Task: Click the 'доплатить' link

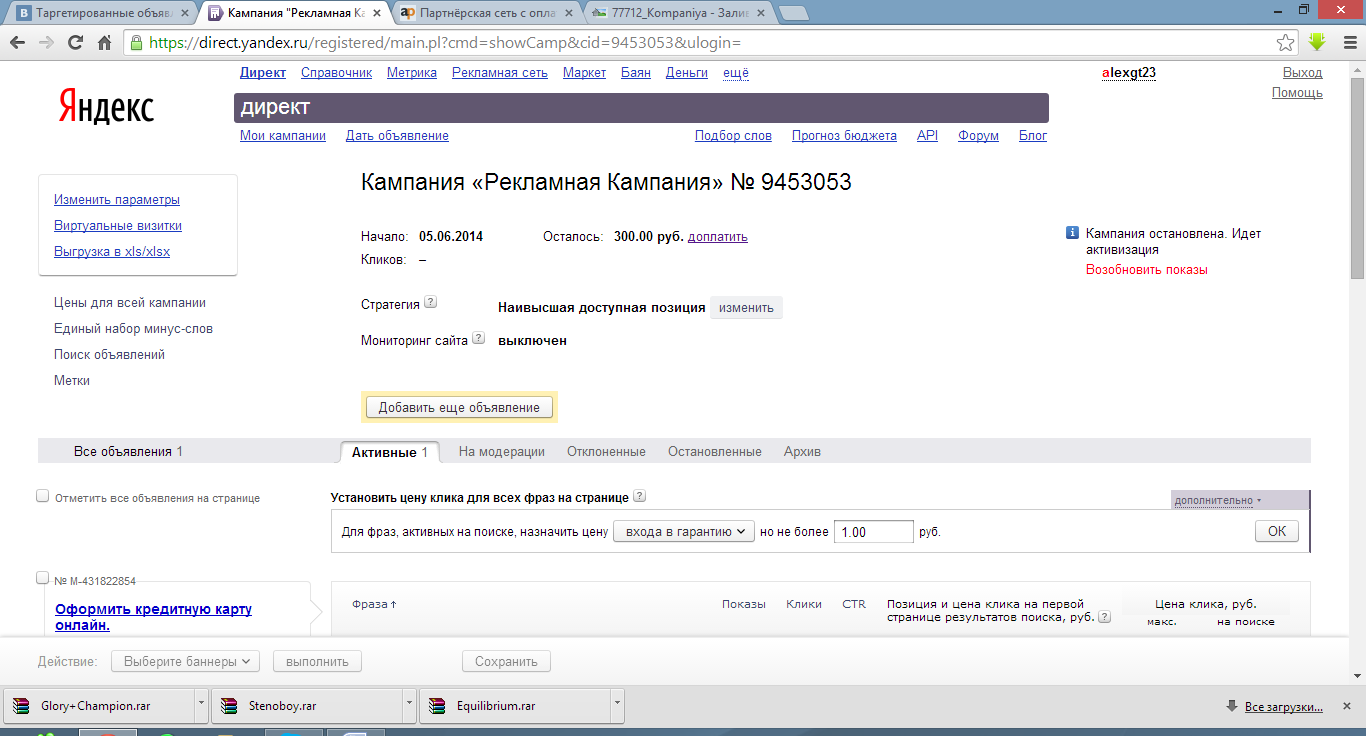Action: [x=718, y=237]
